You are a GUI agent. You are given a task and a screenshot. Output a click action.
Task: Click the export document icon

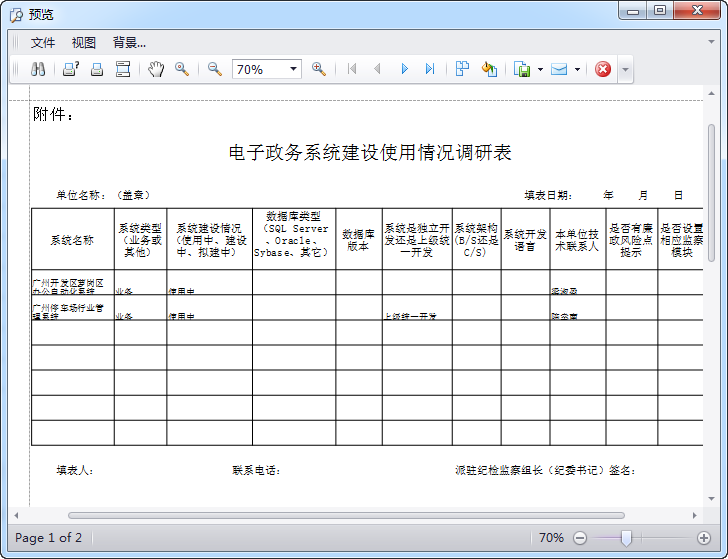pyautogui.click(x=522, y=69)
